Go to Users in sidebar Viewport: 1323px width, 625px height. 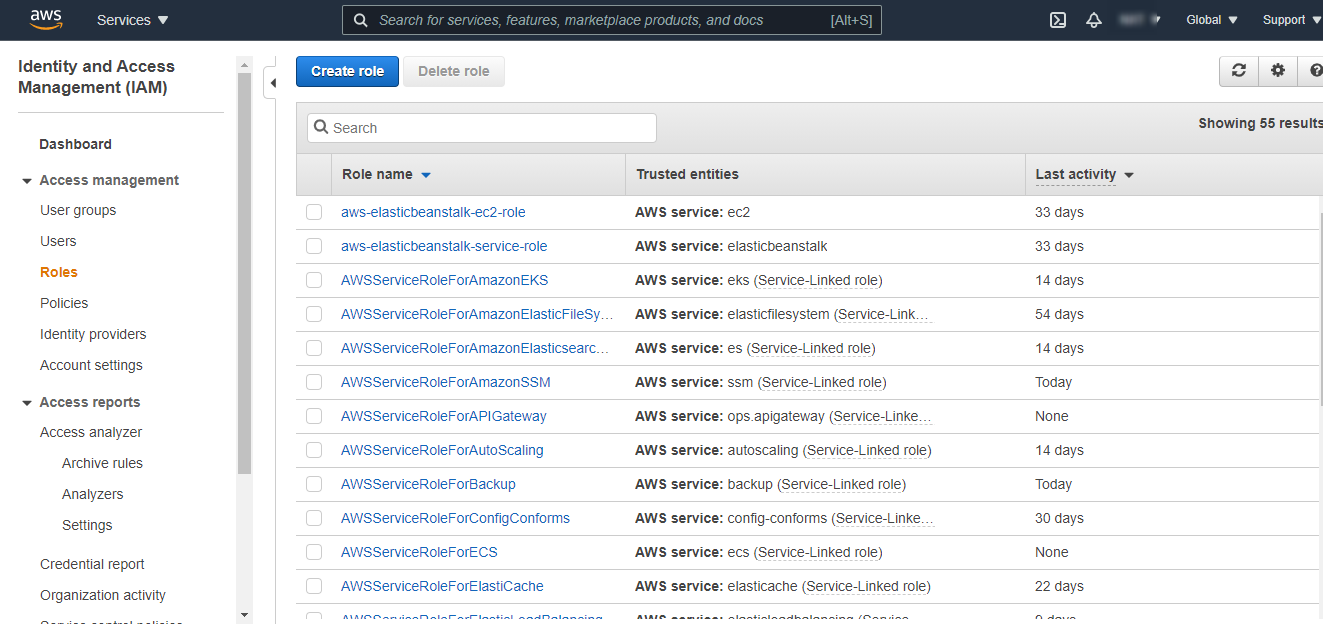point(58,241)
